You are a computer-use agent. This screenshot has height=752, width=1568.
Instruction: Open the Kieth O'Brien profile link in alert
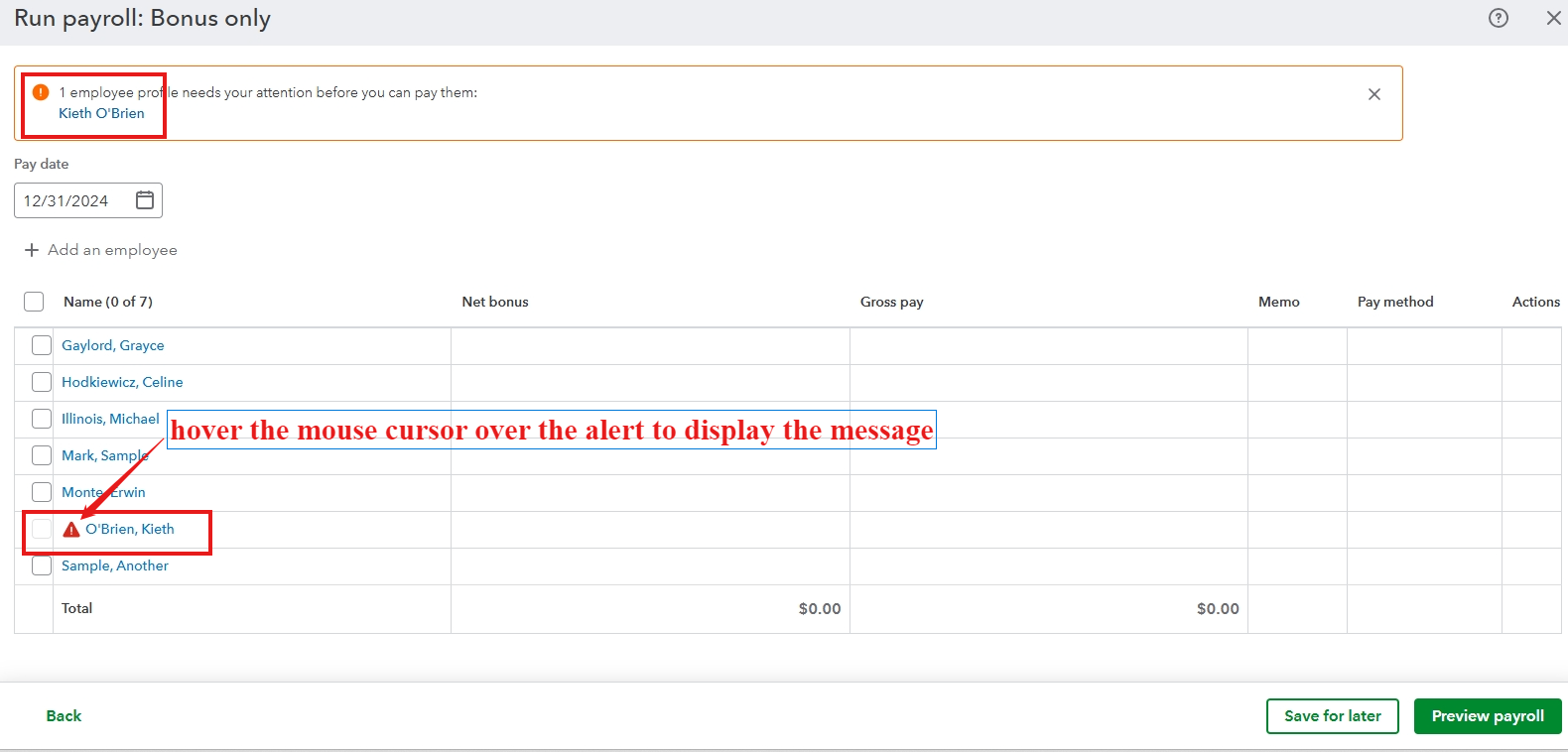(101, 113)
